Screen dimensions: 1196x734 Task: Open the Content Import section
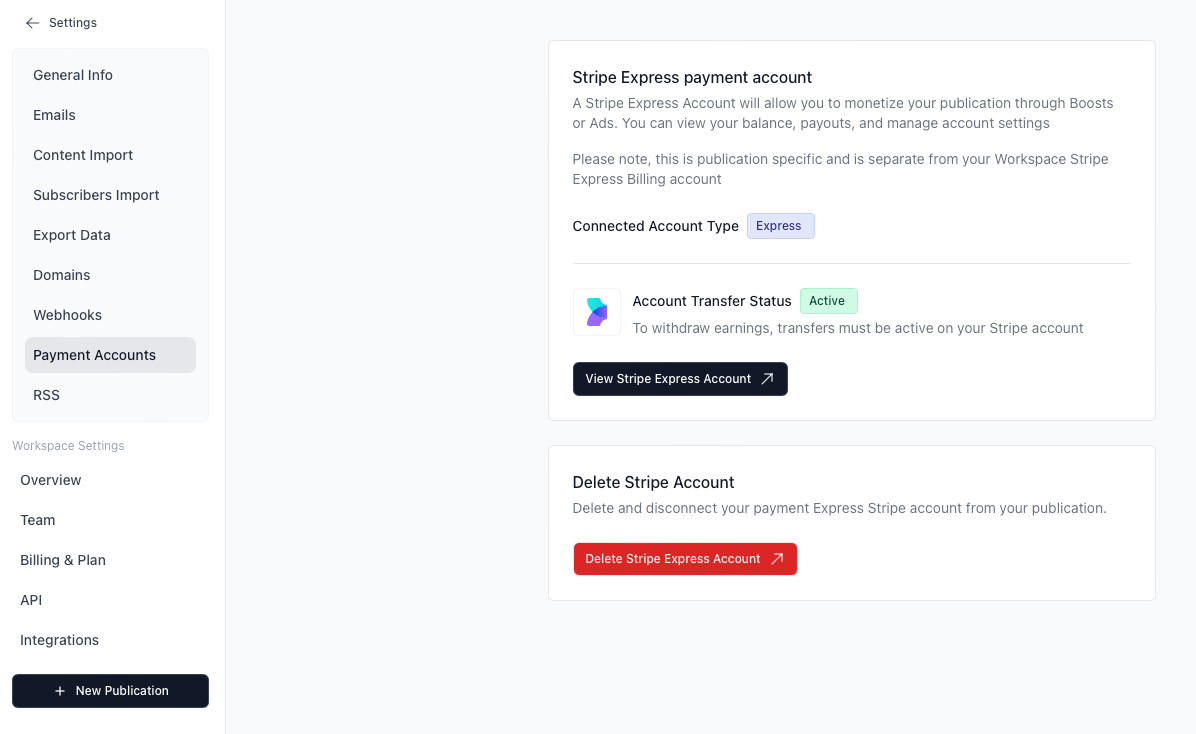coord(83,155)
